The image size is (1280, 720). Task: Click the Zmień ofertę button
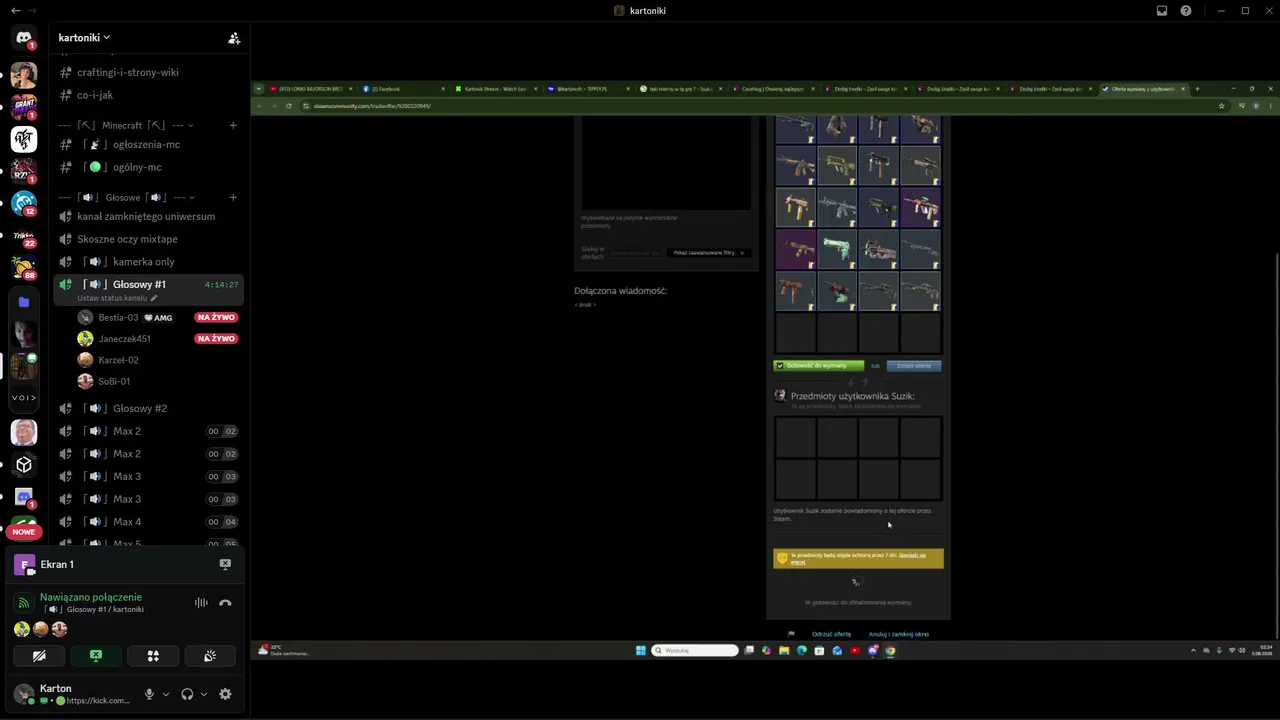coord(914,366)
